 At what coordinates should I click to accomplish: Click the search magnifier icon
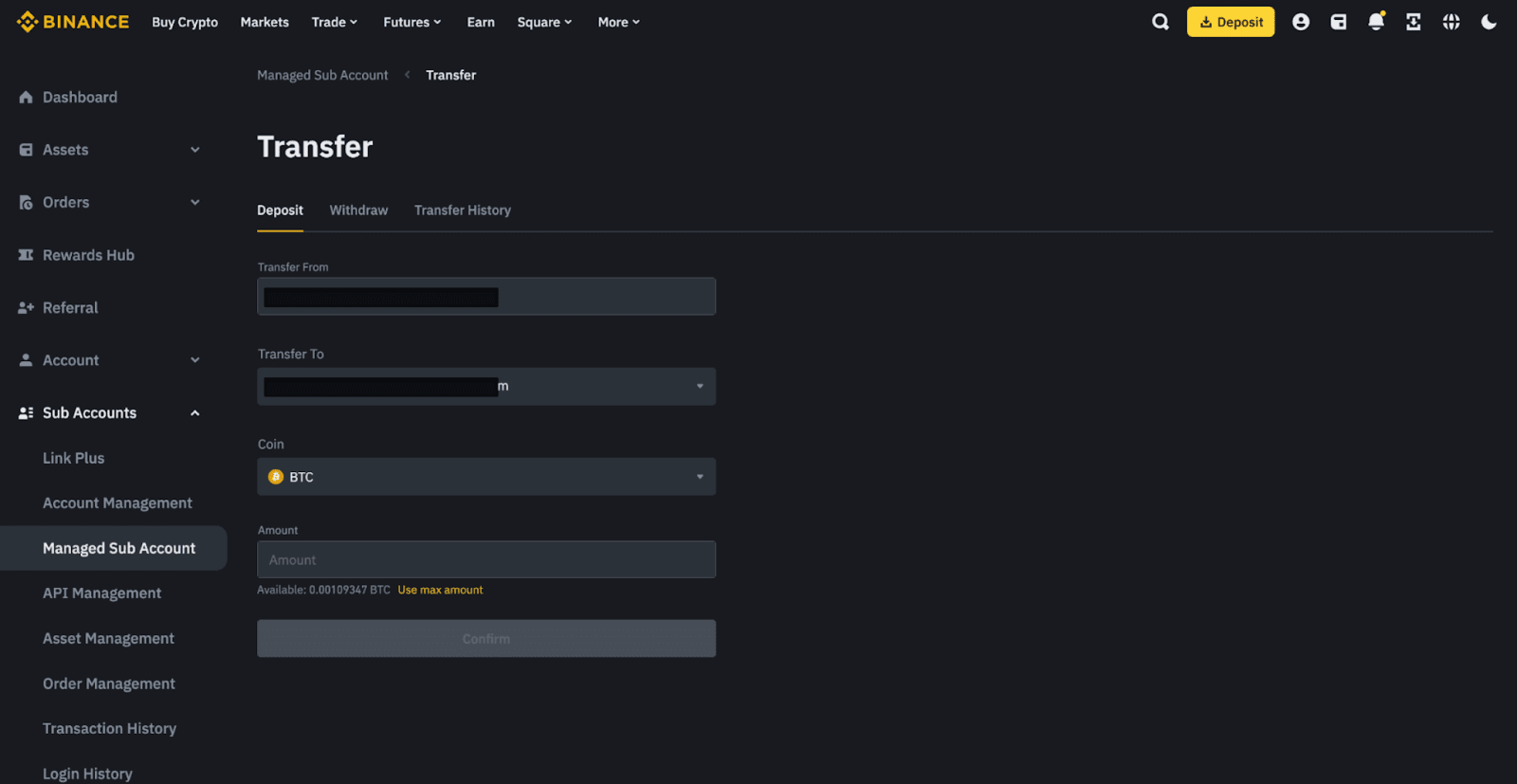1160,22
